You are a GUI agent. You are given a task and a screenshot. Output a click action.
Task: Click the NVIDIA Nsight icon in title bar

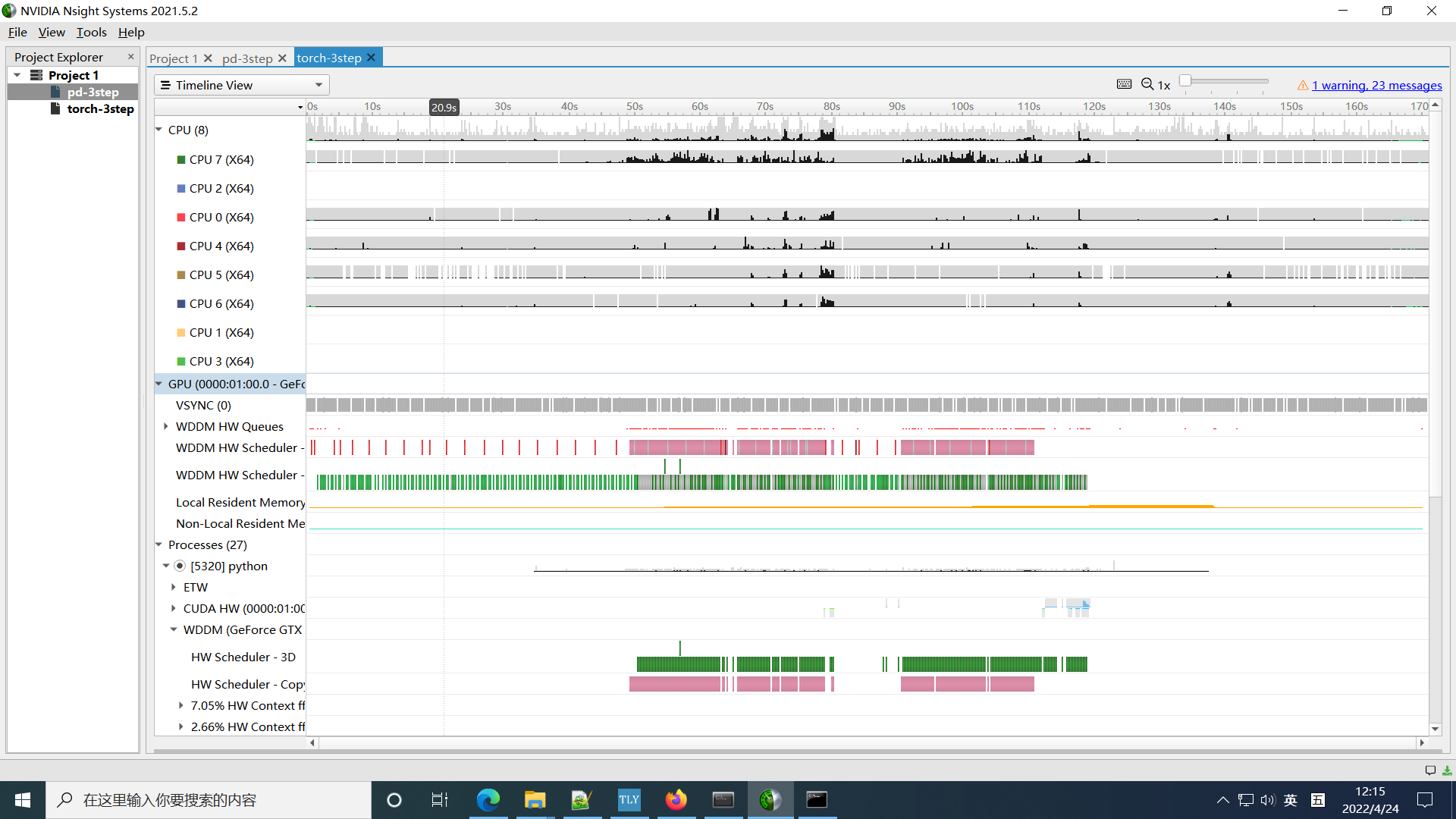[8, 11]
